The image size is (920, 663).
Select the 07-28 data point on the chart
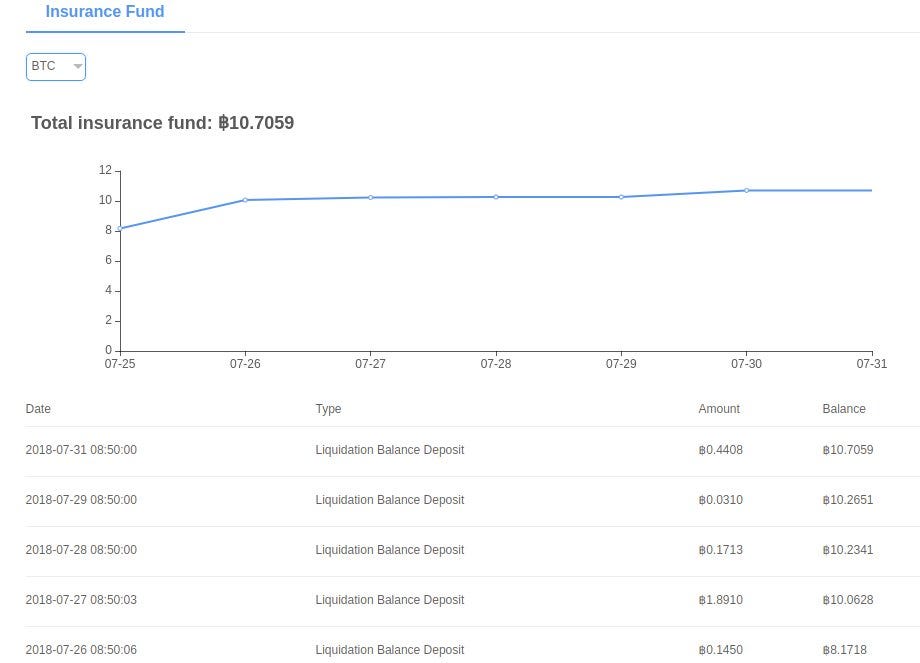(x=496, y=197)
